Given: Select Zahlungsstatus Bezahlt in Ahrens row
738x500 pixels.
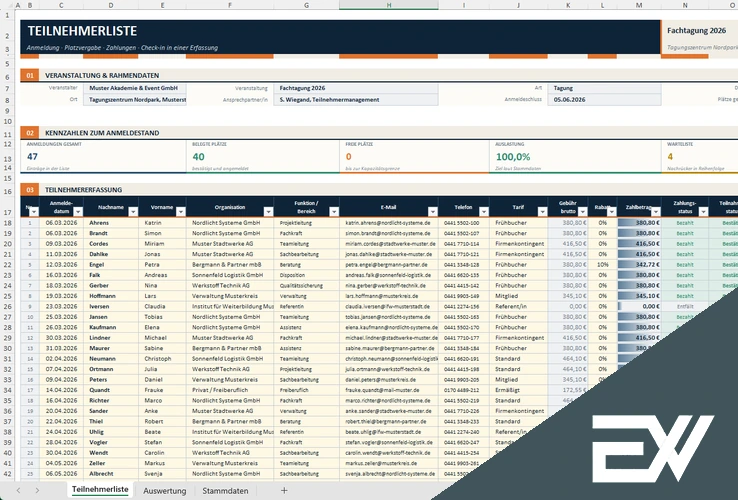Looking at the screenshot, I should (685, 223).
